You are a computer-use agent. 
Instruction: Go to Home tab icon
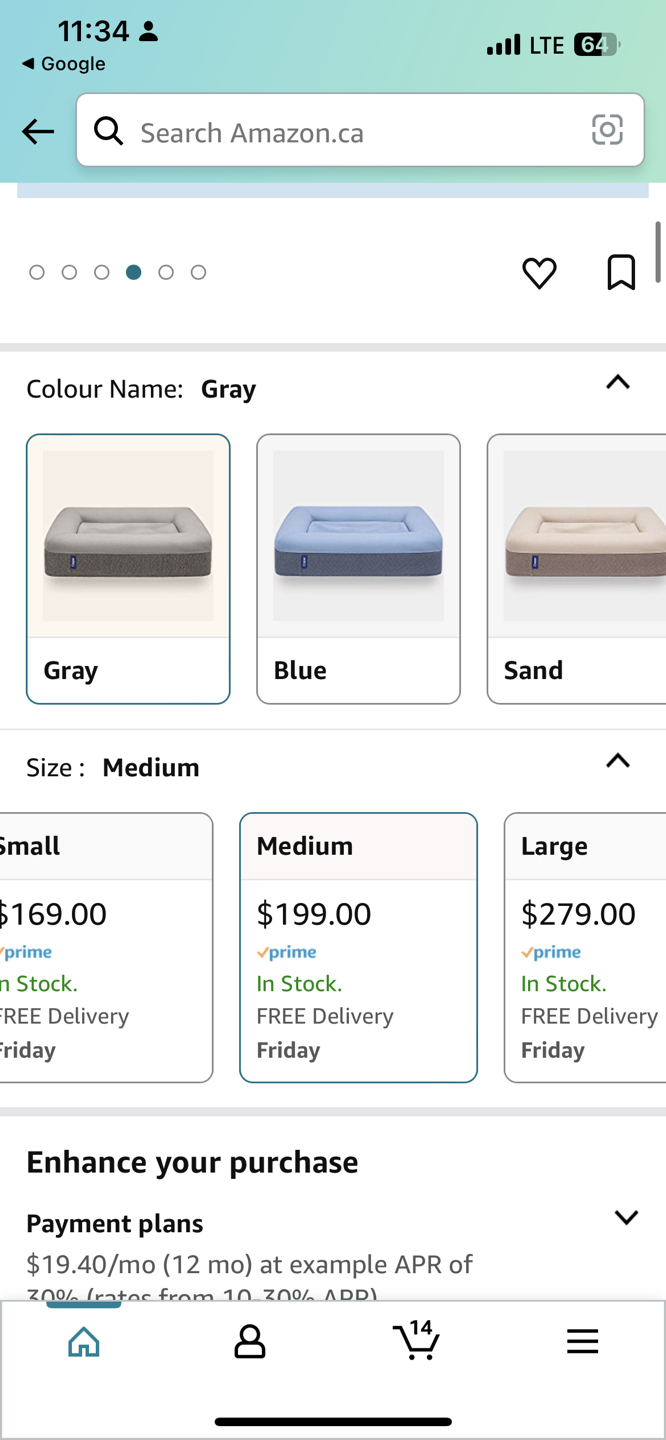84,1341
